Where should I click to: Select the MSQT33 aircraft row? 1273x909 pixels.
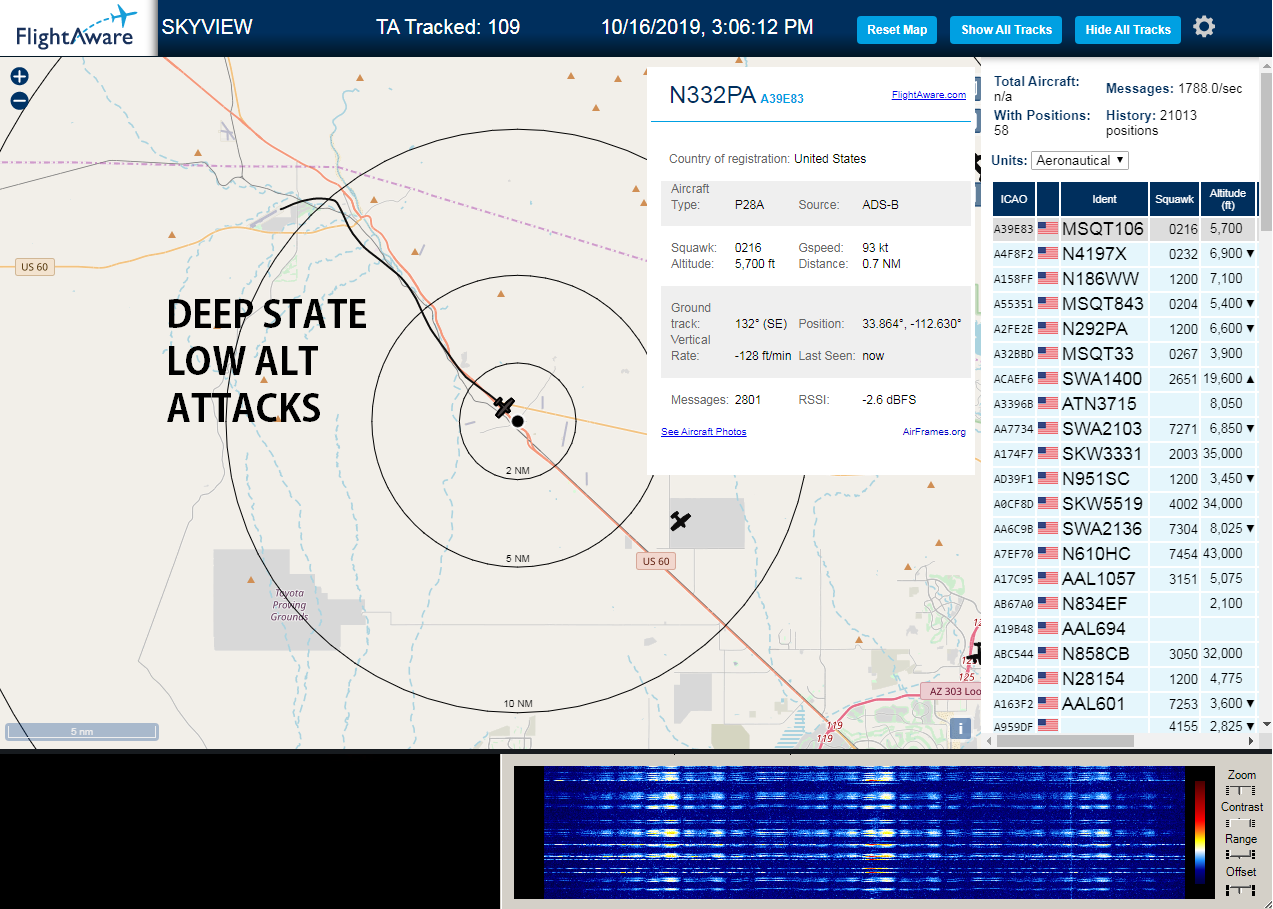1124,354
